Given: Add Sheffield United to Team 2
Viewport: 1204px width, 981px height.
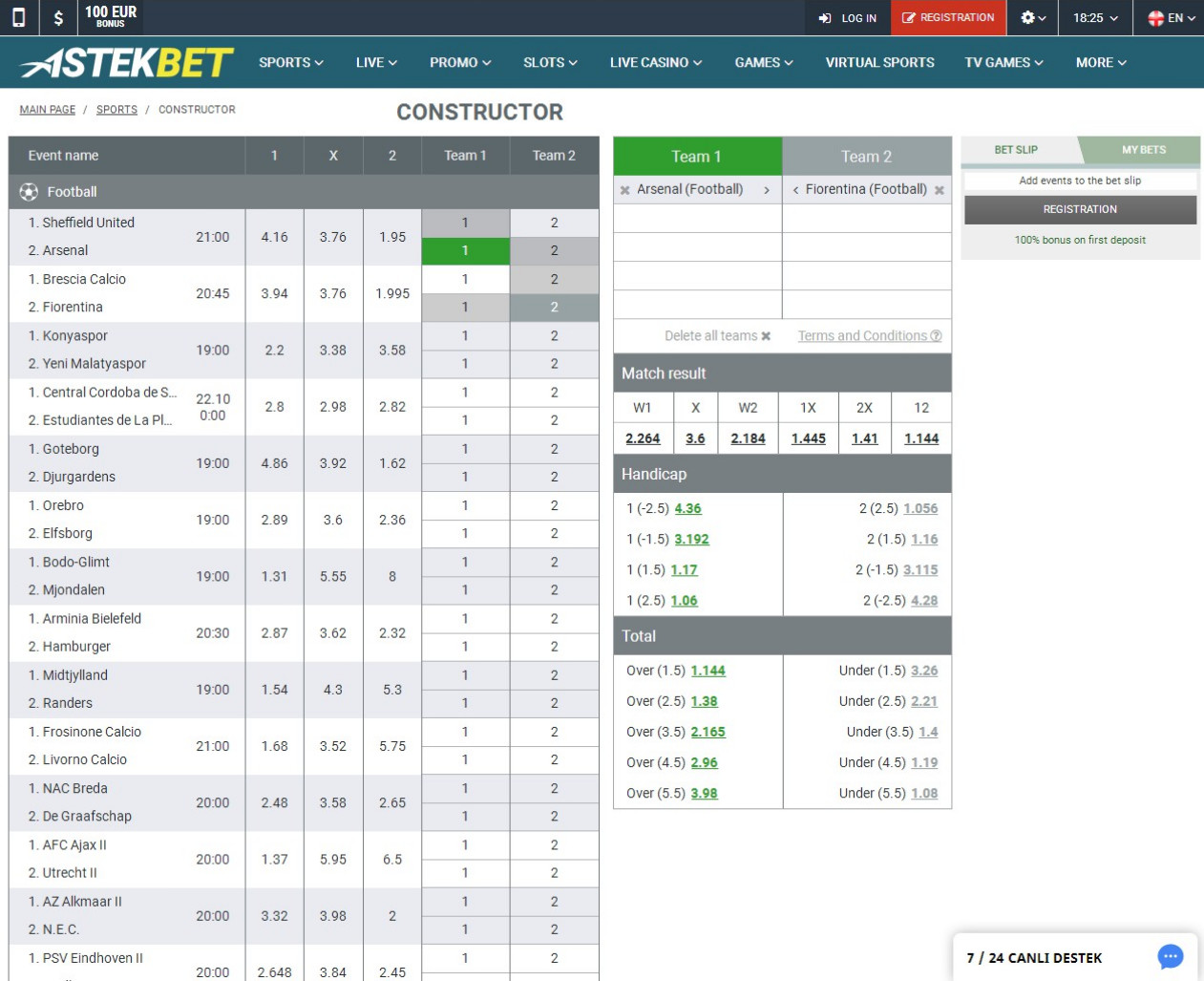Looking at the screenshot, I should [x=554, y=223].
